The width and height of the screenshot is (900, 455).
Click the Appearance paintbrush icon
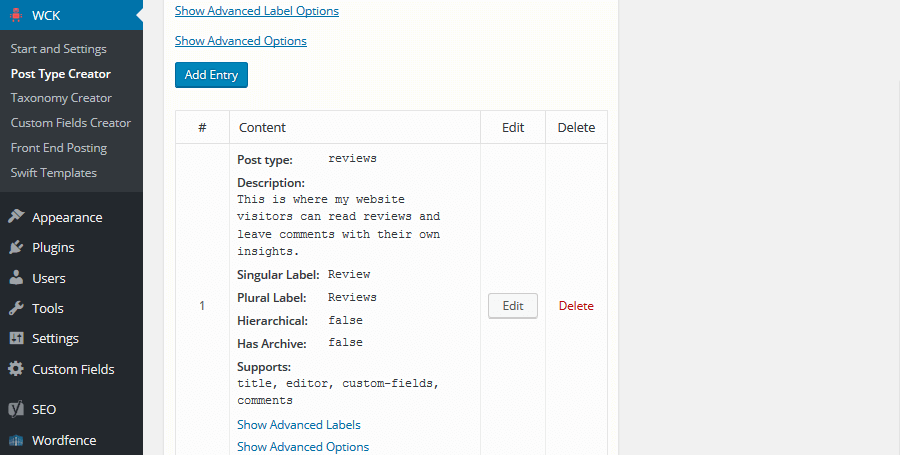(16, 217)
